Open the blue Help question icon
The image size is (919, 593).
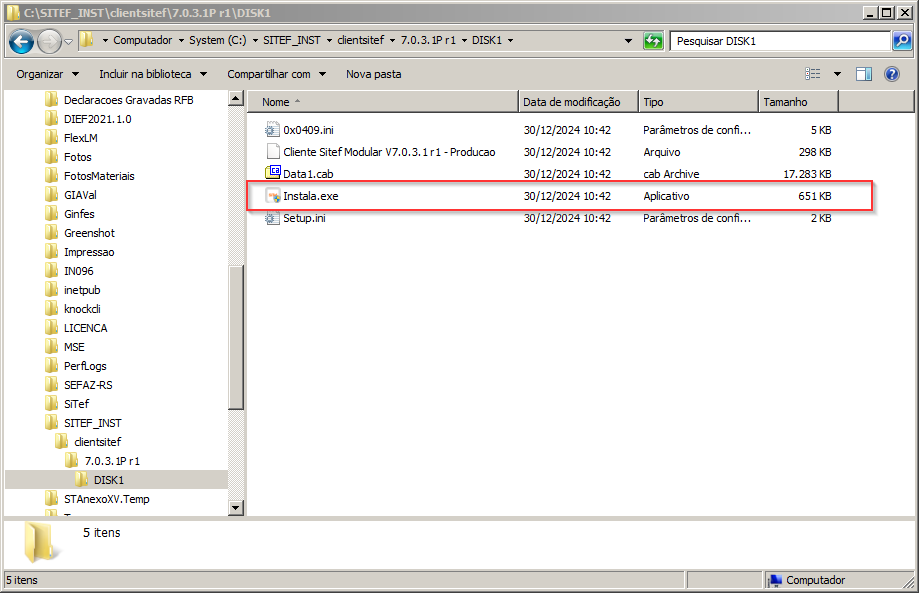coord(892,74)
